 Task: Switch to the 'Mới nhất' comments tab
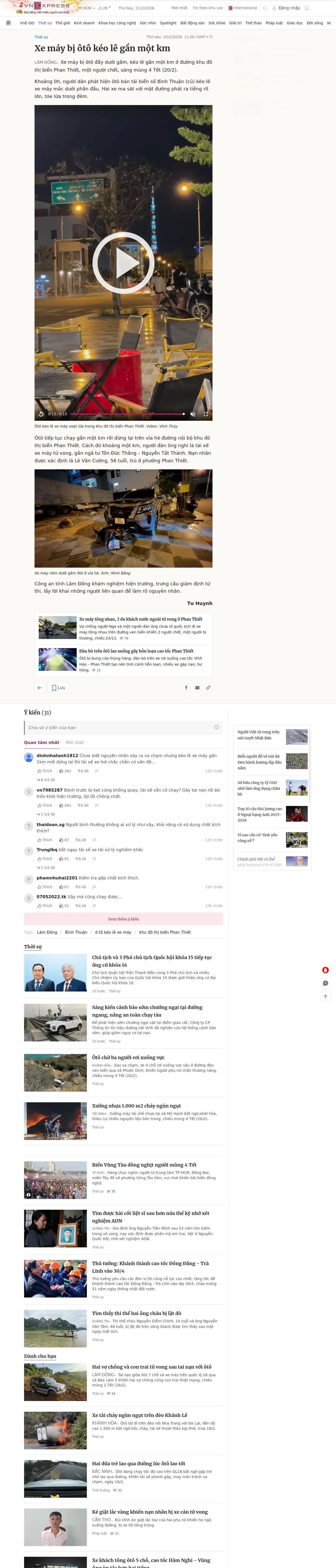tap(75, 743)
